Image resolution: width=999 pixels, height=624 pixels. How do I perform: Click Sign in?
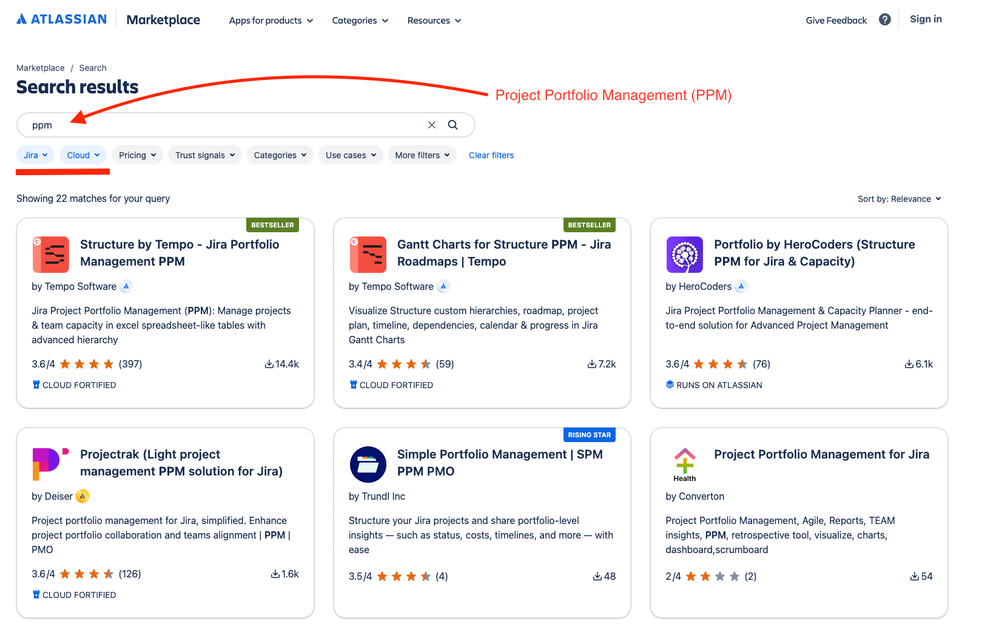click(x=926, y=19)
